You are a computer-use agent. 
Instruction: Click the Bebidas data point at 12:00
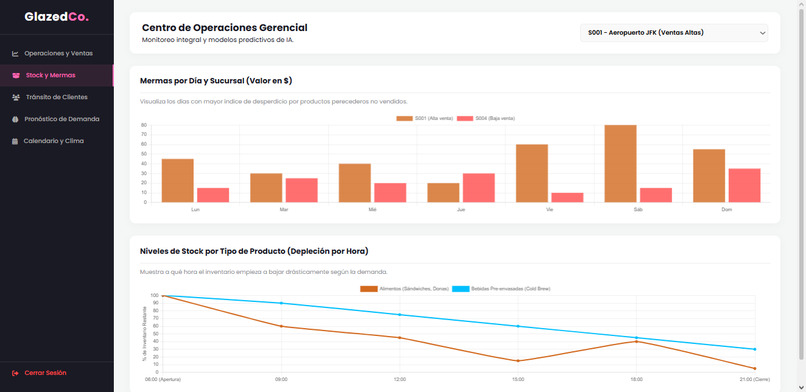(x=399, y=314)
